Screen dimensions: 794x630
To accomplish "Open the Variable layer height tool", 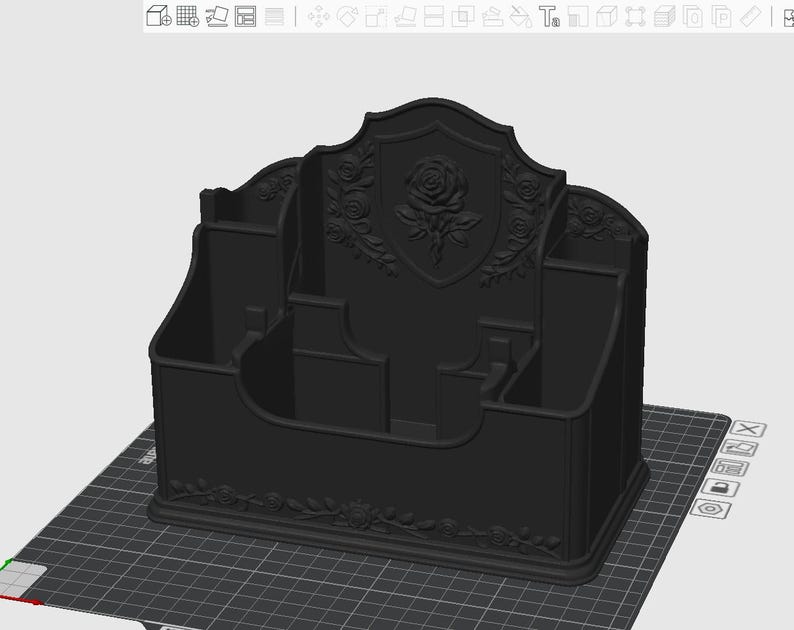I will tap(274, 16).
